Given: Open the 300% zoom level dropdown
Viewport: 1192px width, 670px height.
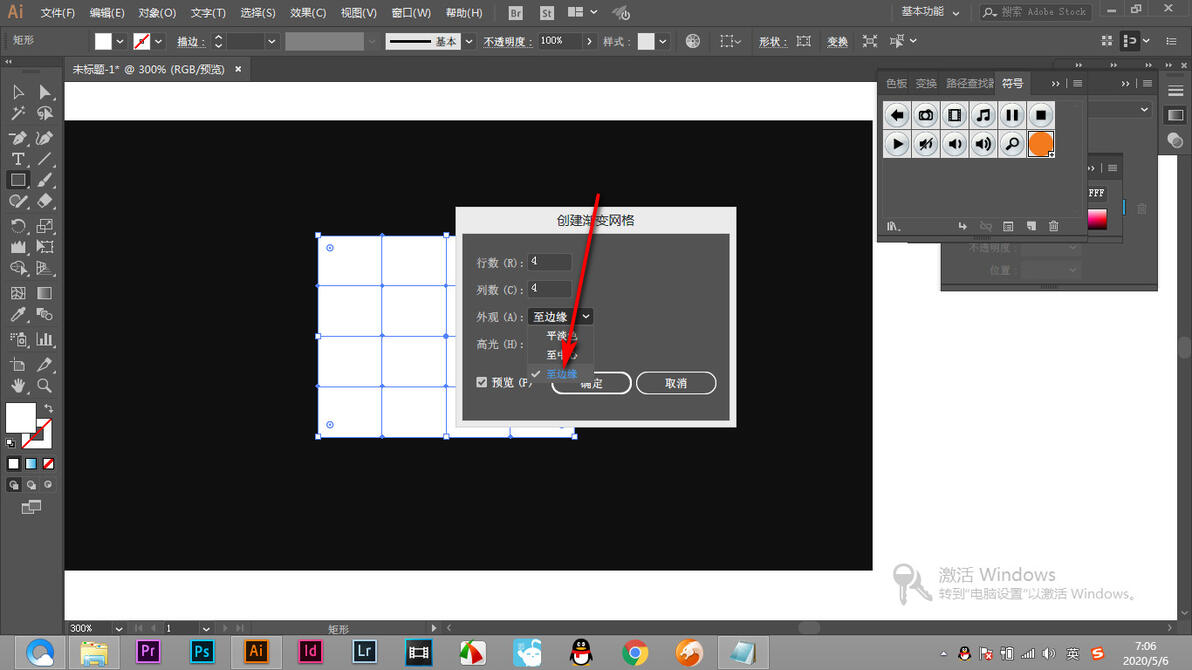Looking at the screenshot, I should 118,628.
